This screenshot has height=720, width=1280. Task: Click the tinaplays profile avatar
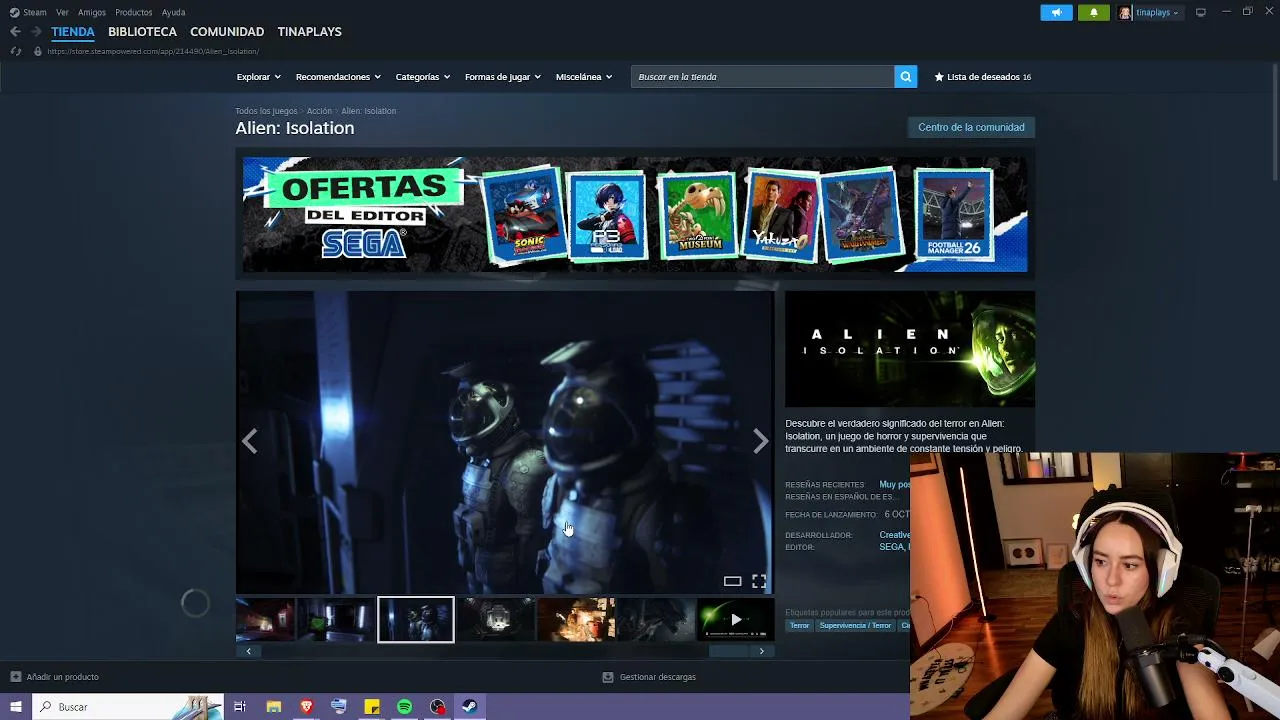tap(1125, 12)
